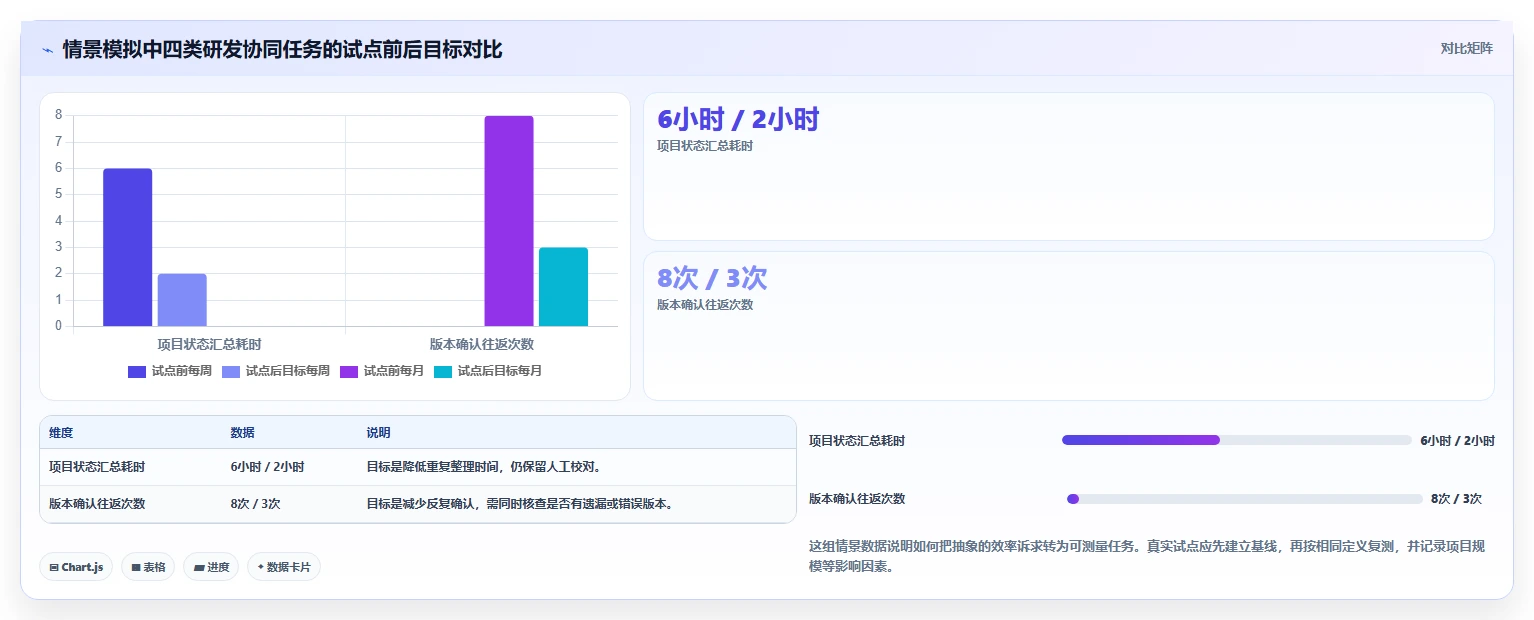Click the note starting 目标是降低重复整理时间

pos(483,467)
